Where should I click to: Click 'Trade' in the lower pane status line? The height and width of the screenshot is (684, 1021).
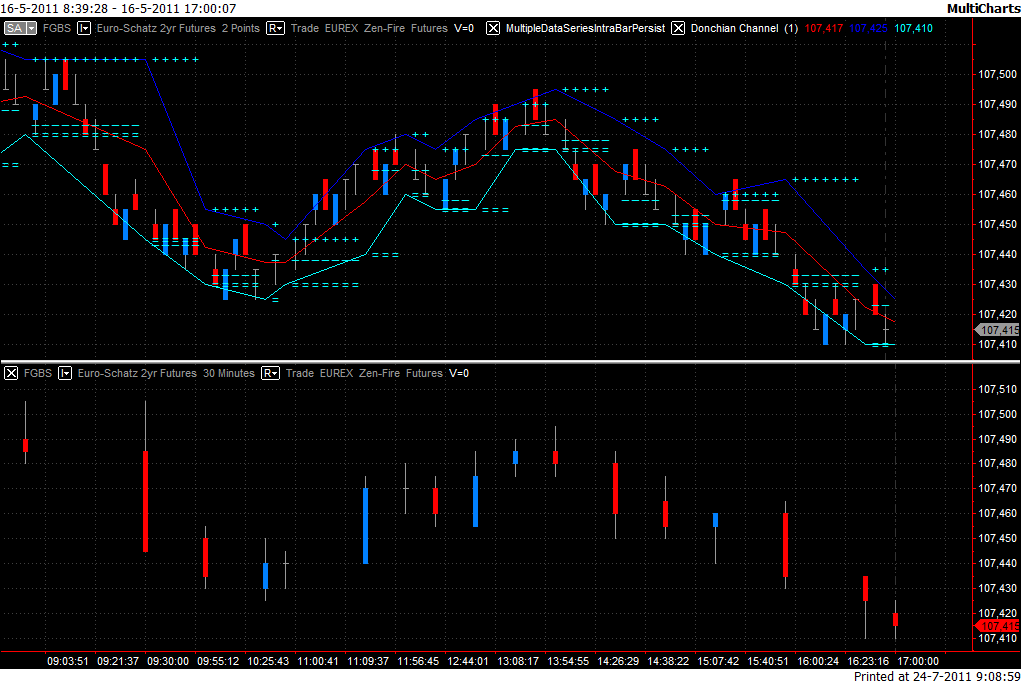pyautogui.click(x=300, y=373)
